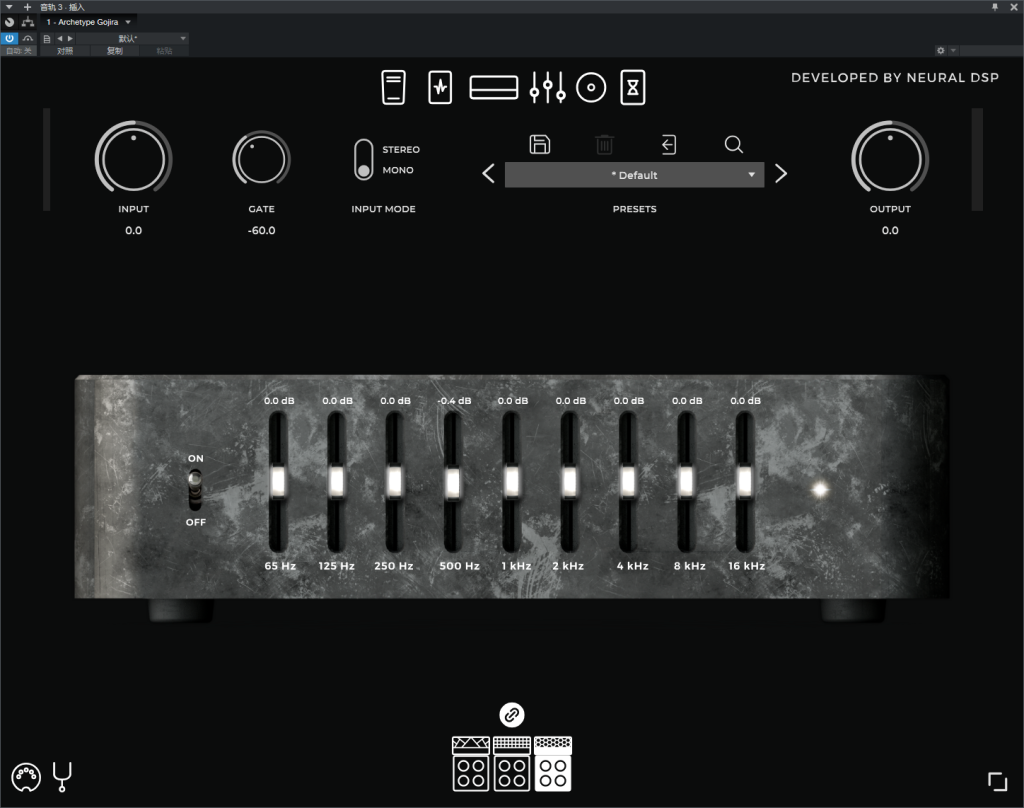Click the 125 Hz EQ slider handle

coord(336,481)
